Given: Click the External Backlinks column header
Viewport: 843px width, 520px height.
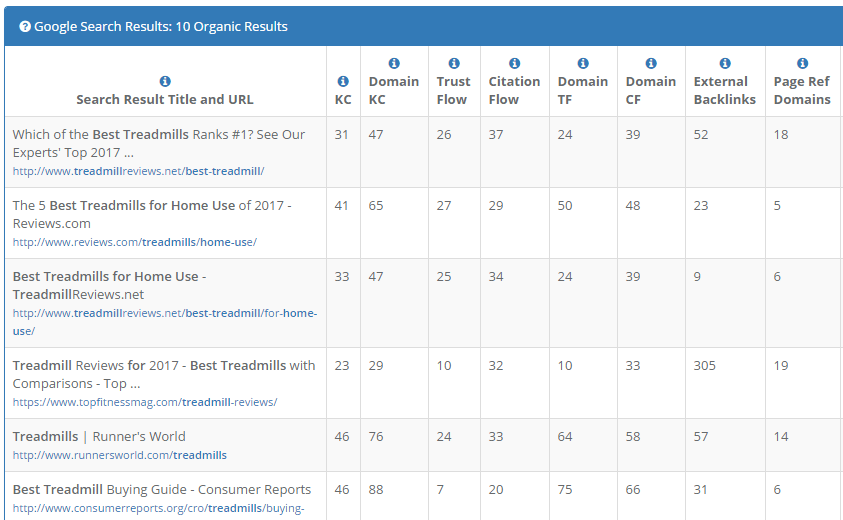Looking at the screenshot, I should pyautogui.click(x=725, y=90).
